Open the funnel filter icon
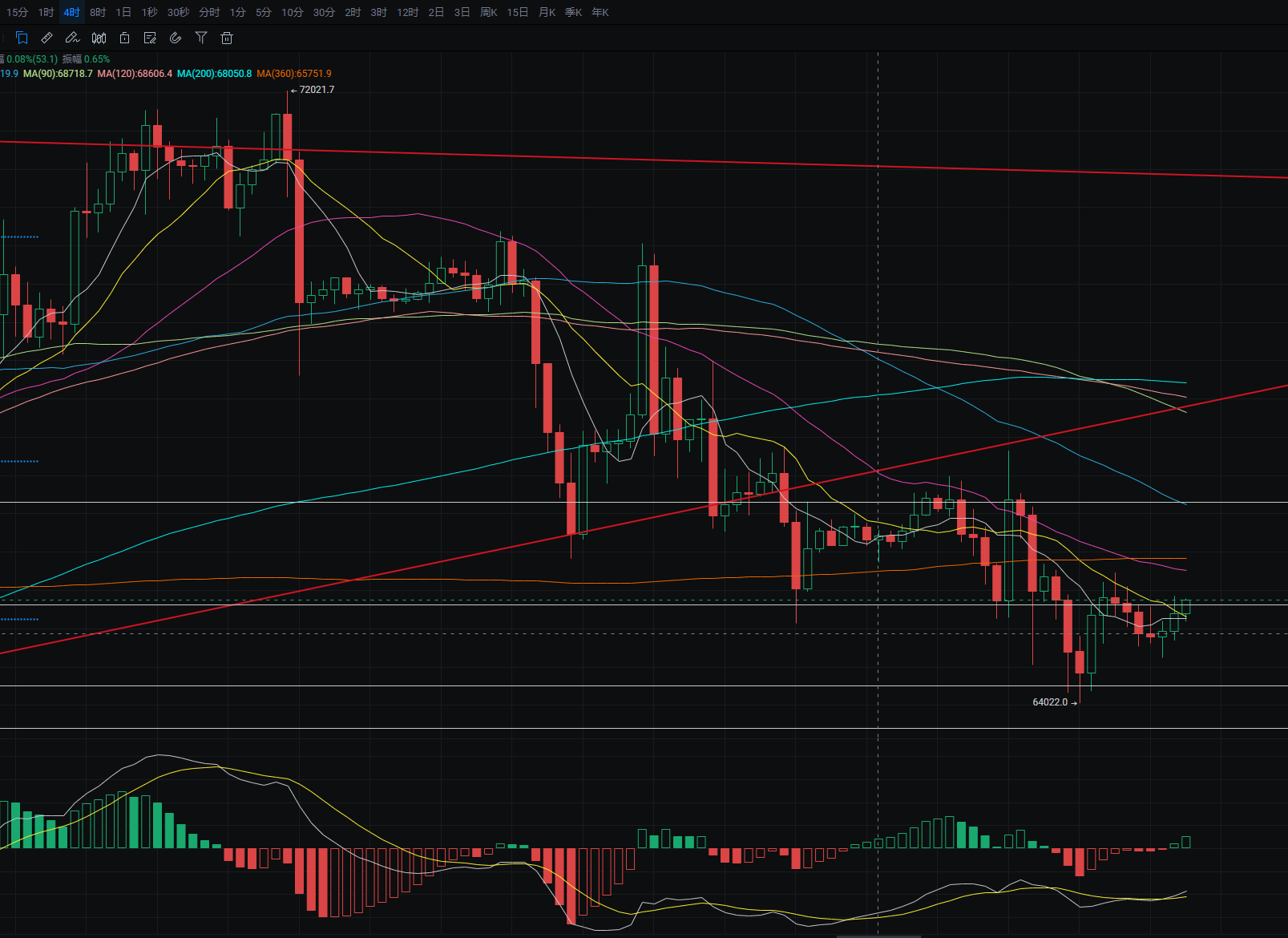 point(201,38)
